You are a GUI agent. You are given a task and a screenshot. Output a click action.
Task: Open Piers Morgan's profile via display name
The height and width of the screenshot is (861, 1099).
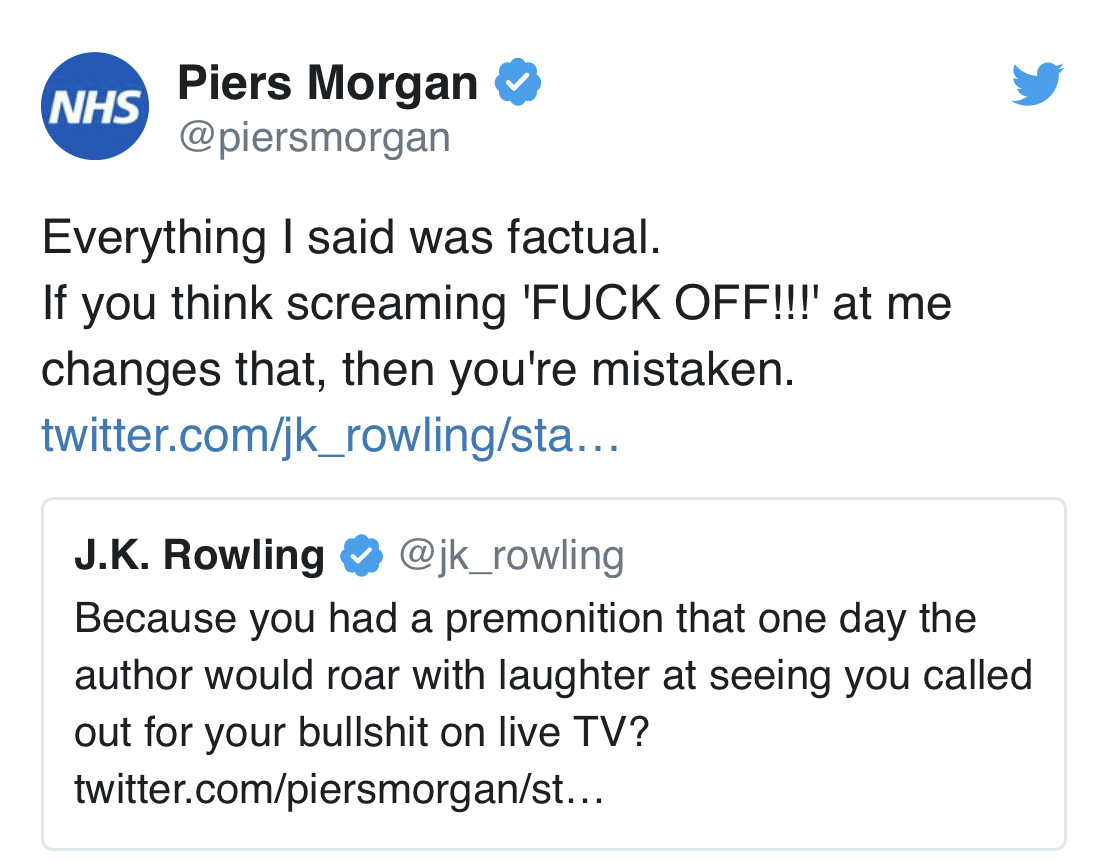pyautogui.click(x=328, y=84)
